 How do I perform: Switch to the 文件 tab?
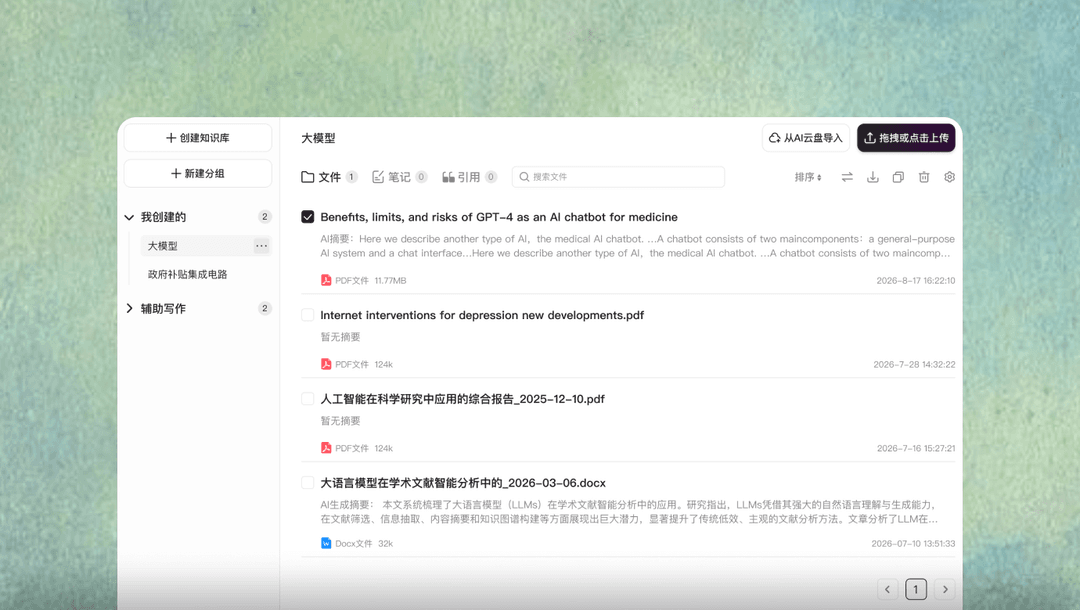(329, 177)
